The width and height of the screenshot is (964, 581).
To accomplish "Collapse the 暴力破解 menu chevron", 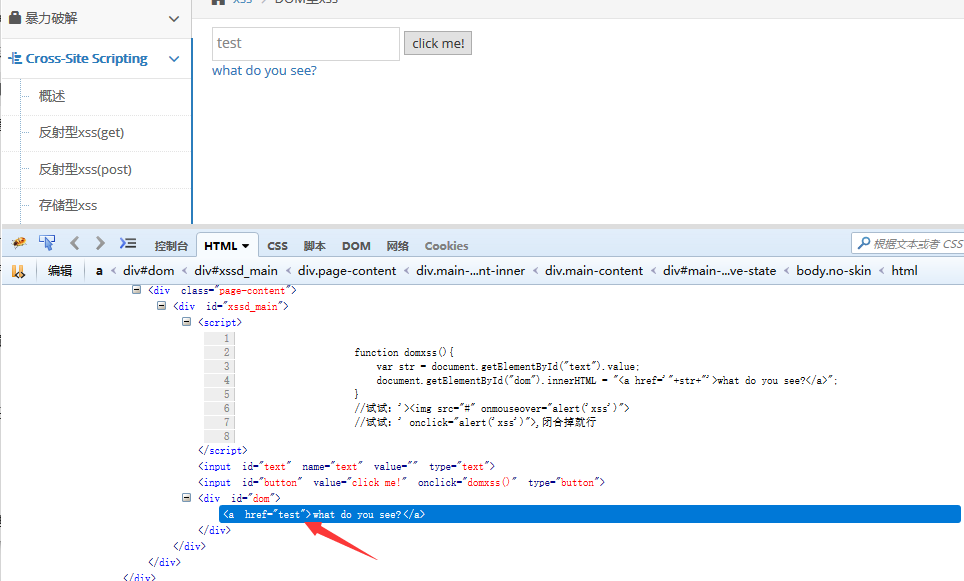I will point(174,19).
